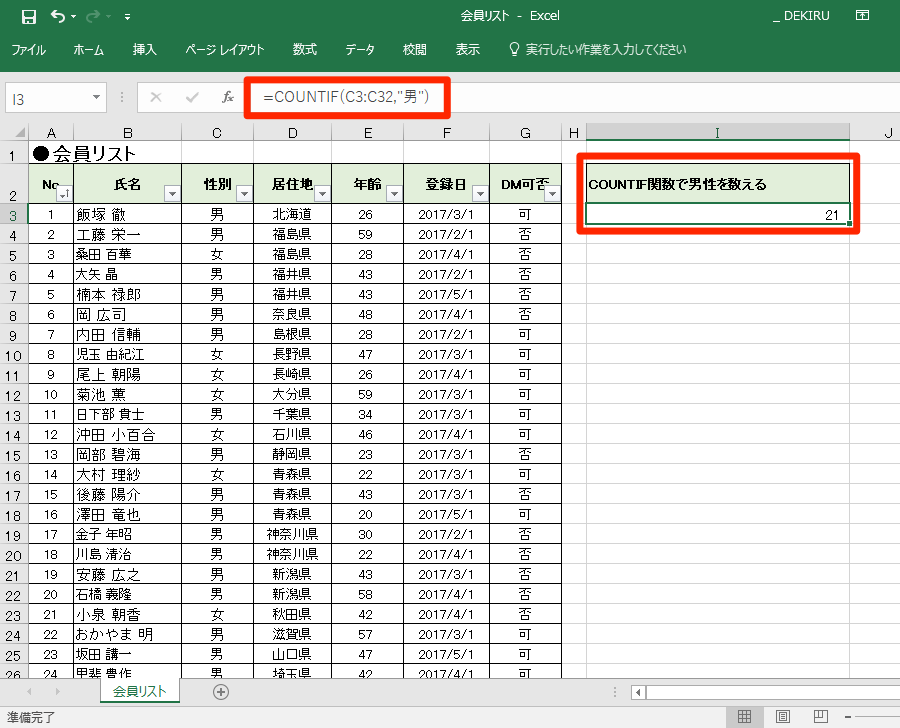Click the cell 北海道
Image resolution: width=900 pixels, height=728 pixels.
pyautogui.click(x=292, y=214)
